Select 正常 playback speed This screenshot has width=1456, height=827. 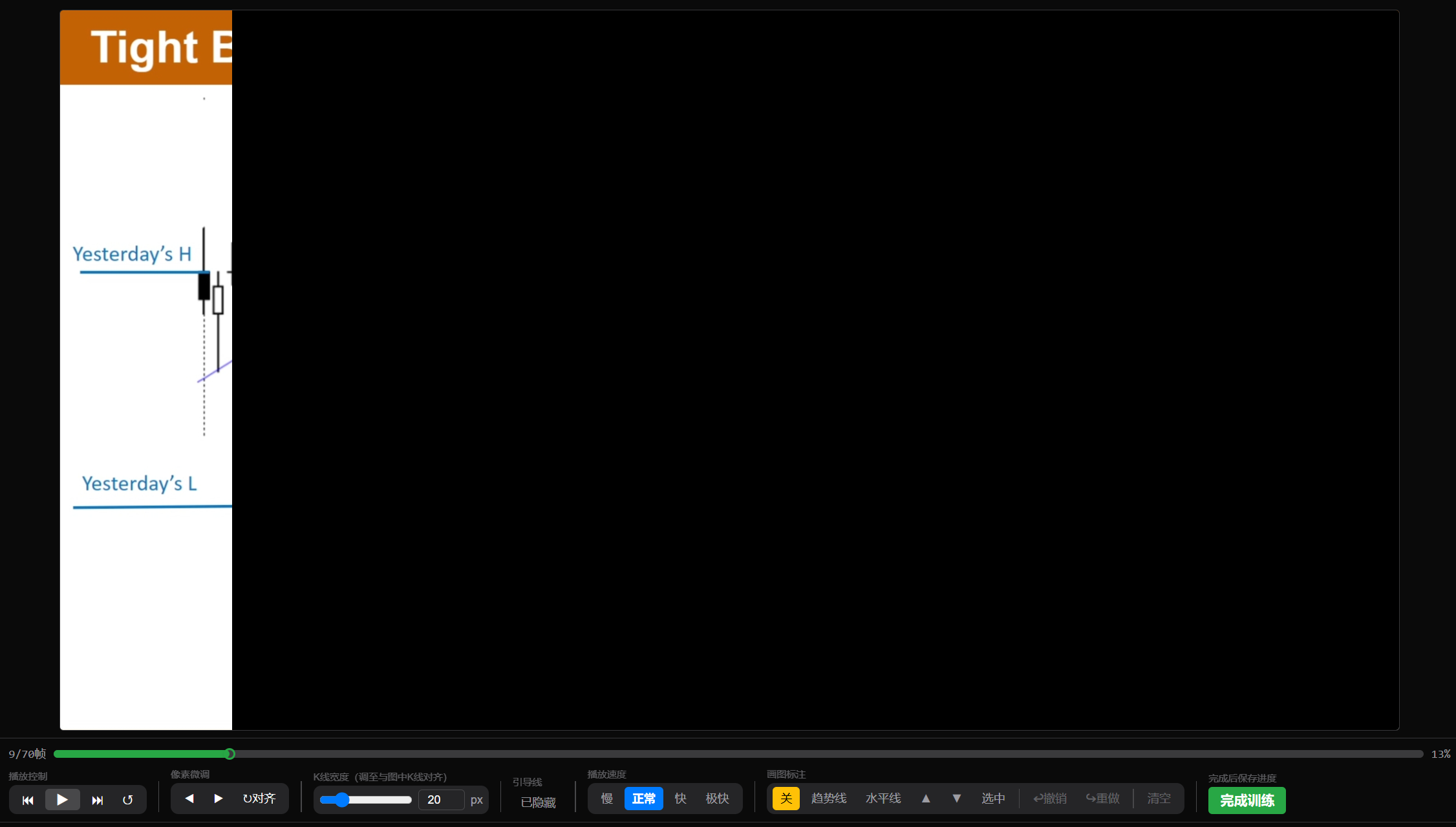pos(643,799)
